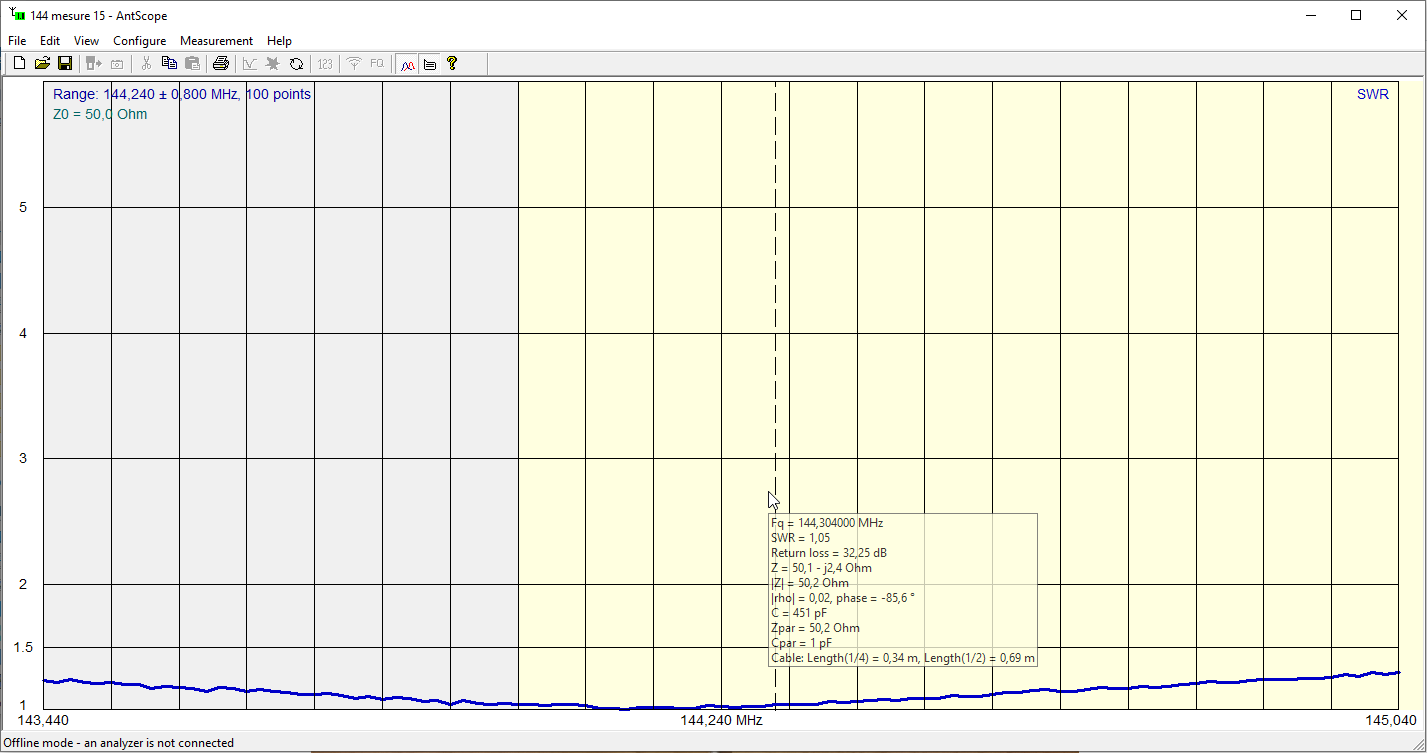Click the SWR graph label
This screenshot has width=1427, height=753.
(x=1373, y=94)
